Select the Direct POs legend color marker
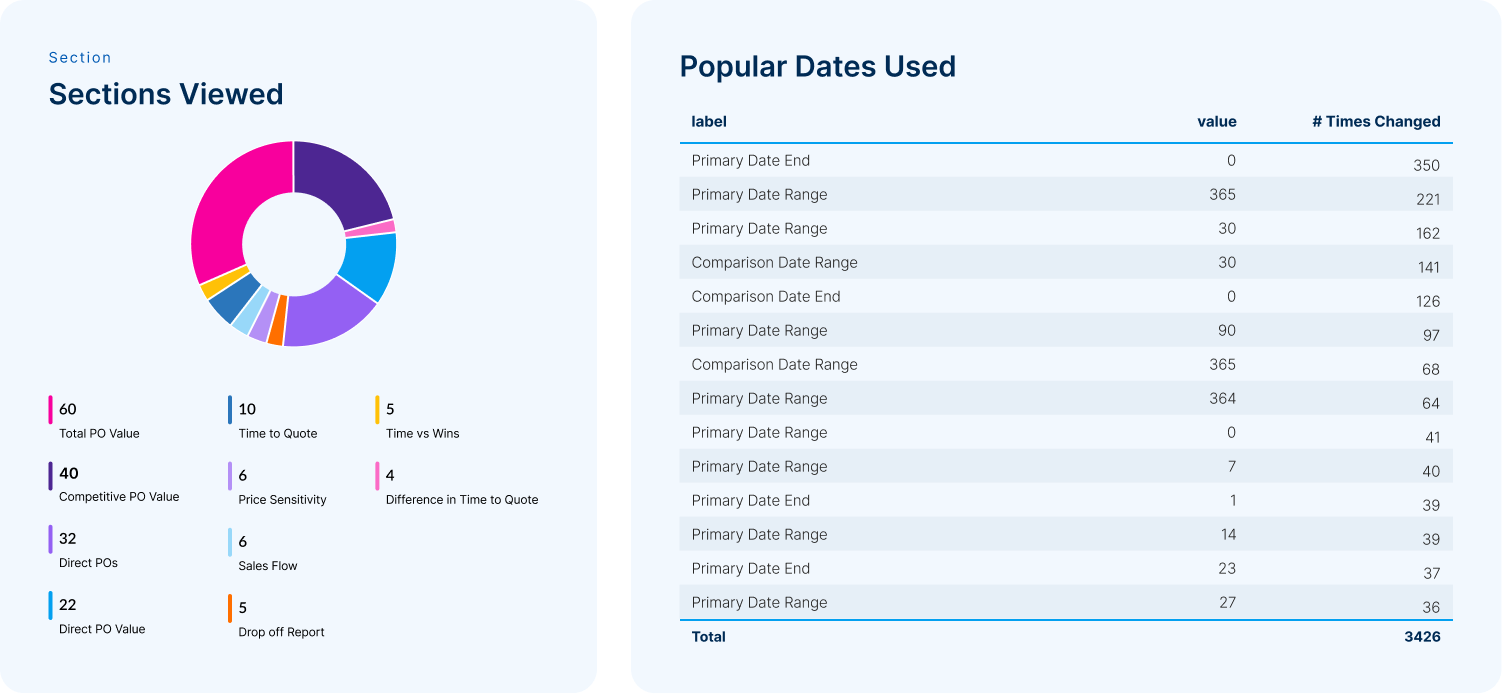1502x694 pixels. pos(50,540)
